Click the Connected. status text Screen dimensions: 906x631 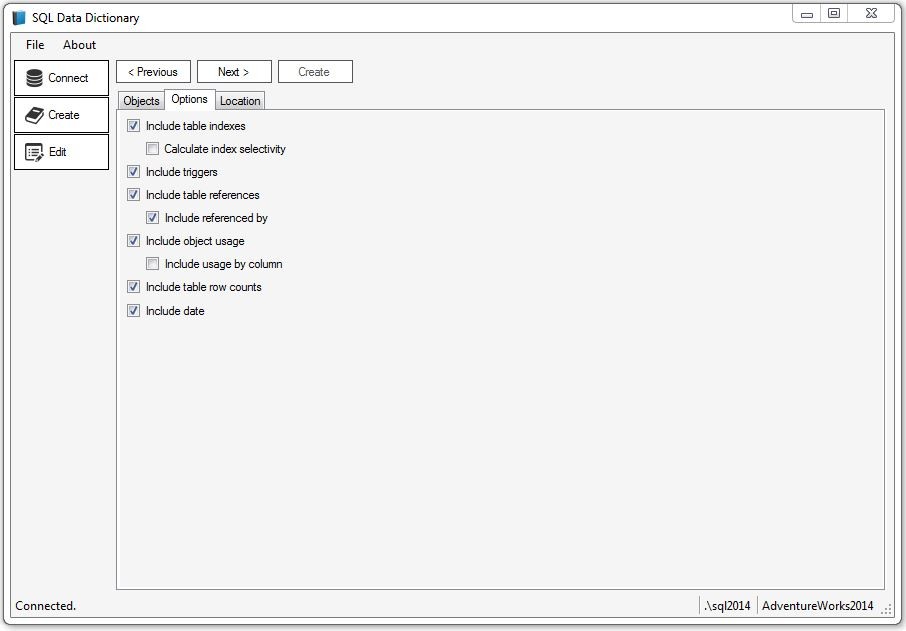(x=46, y=606)
